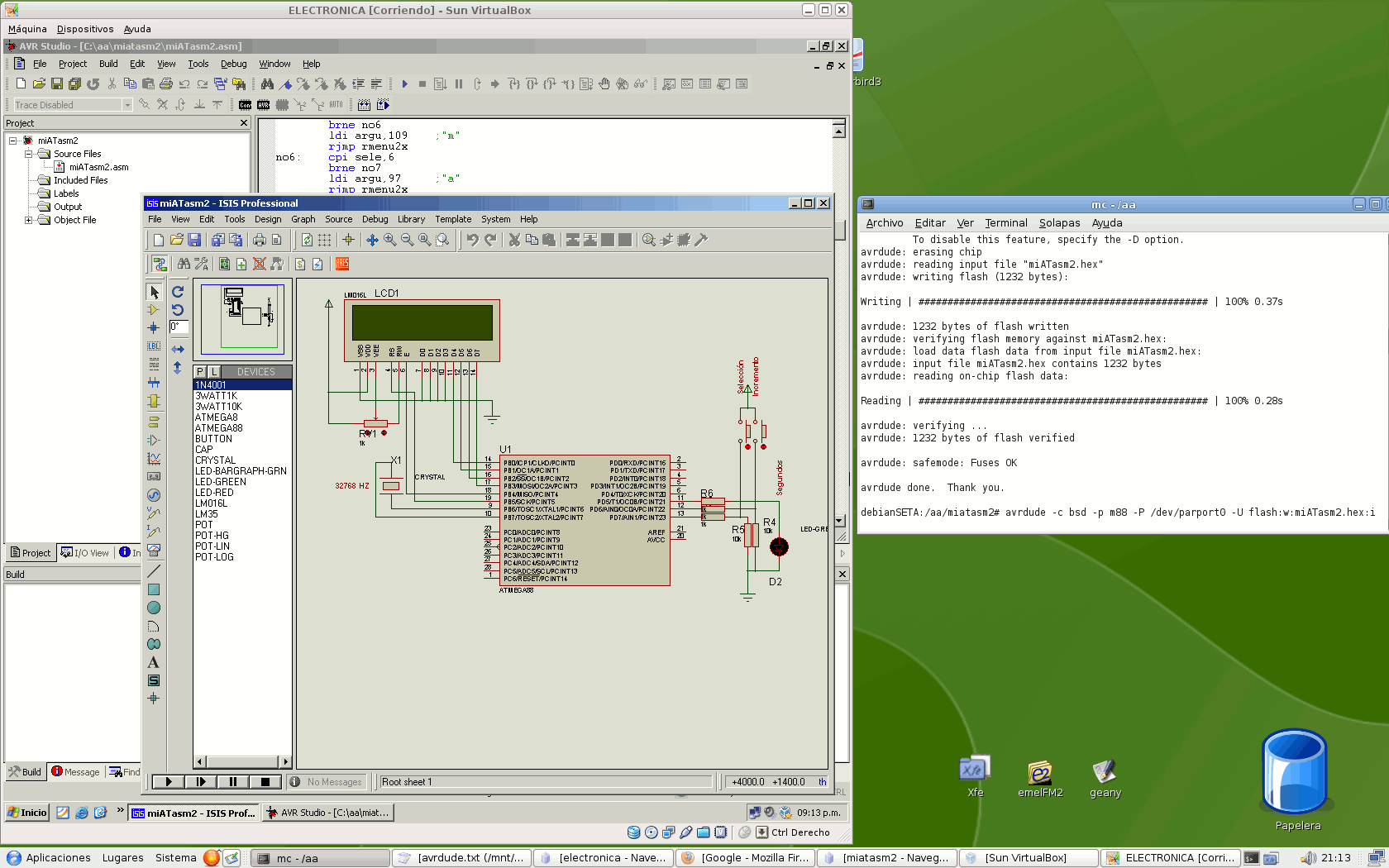Click the AVR Studio taskbar button
The width and height of the screenshot is (1389, 868).
pos(328,813)
